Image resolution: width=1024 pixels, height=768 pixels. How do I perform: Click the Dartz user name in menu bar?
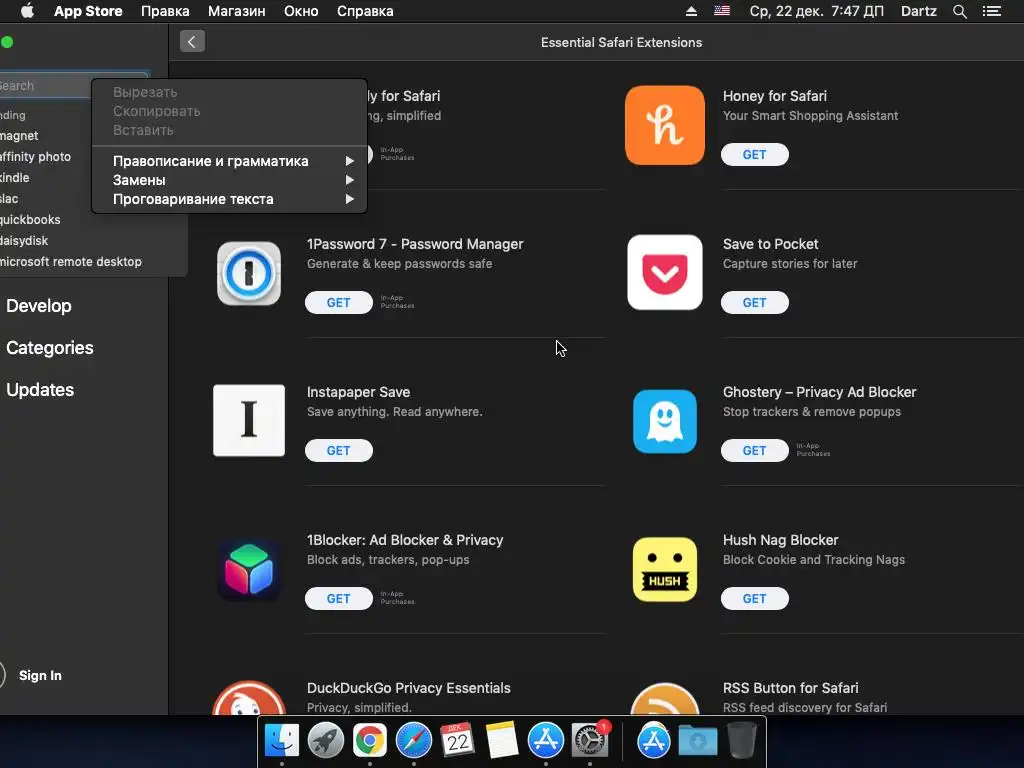click(x=918, y=11)
